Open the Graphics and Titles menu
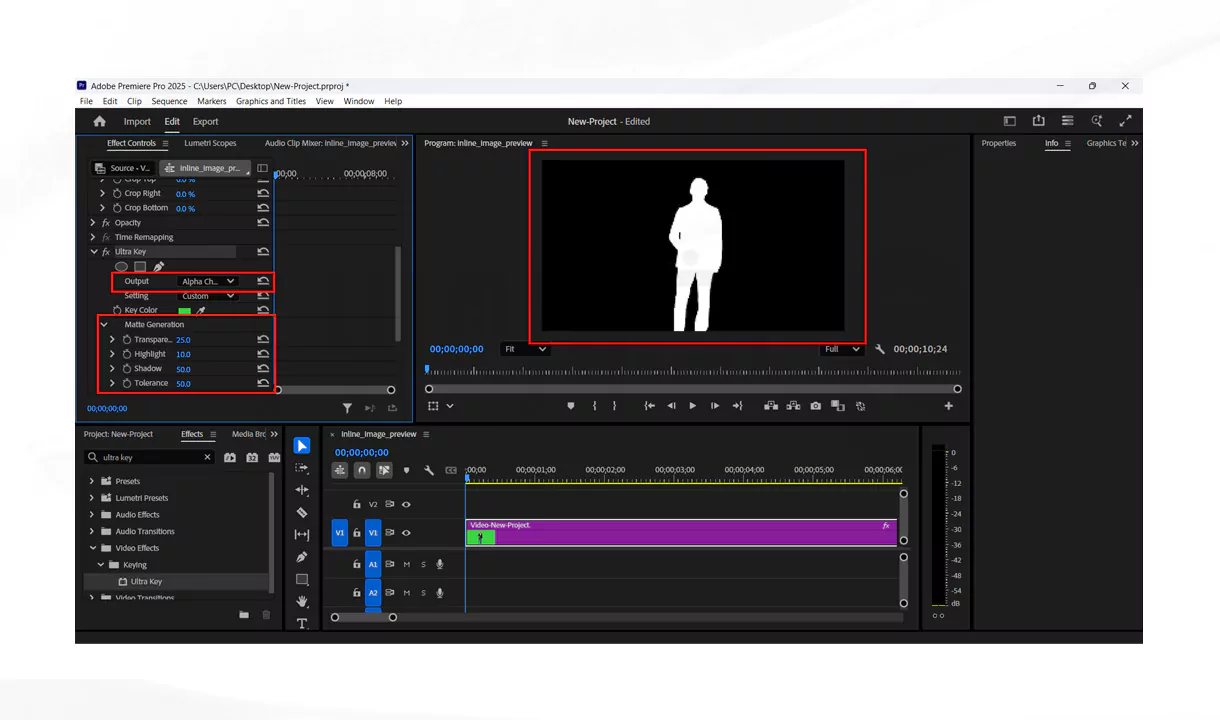1220x720 pixels. [271, 101]
